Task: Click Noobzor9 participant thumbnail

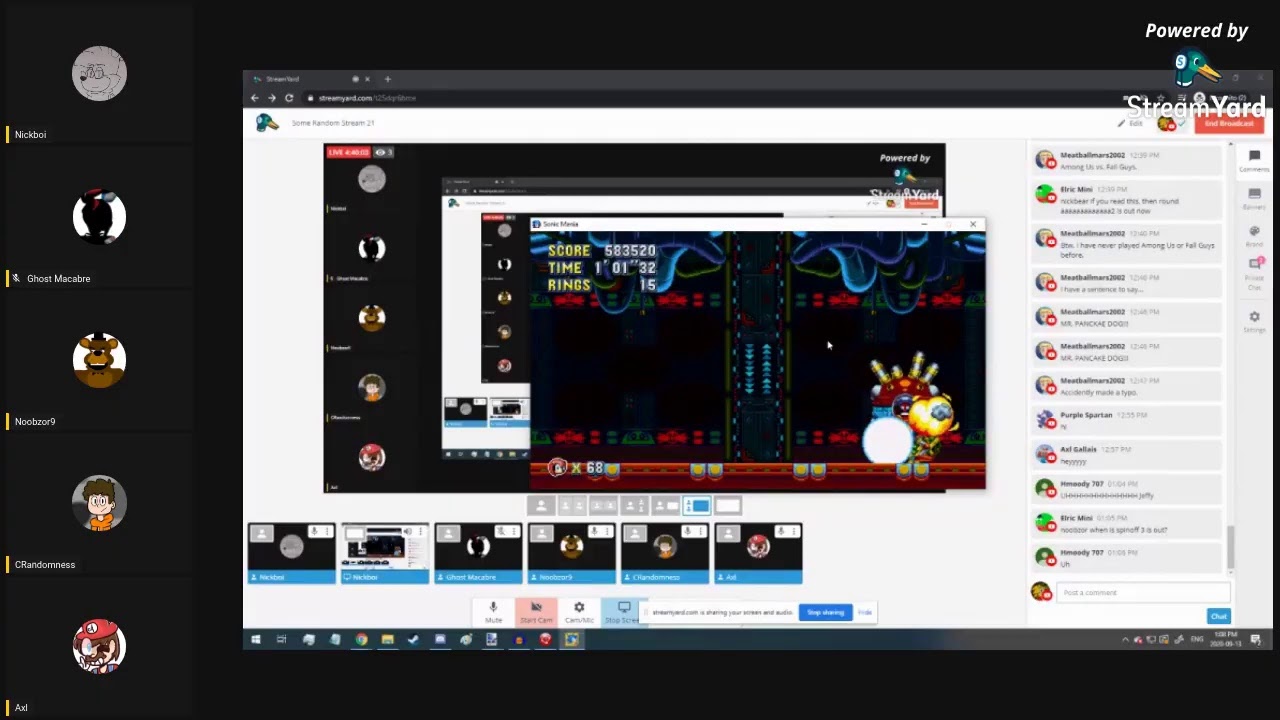Action: click(x=572, y=553)
